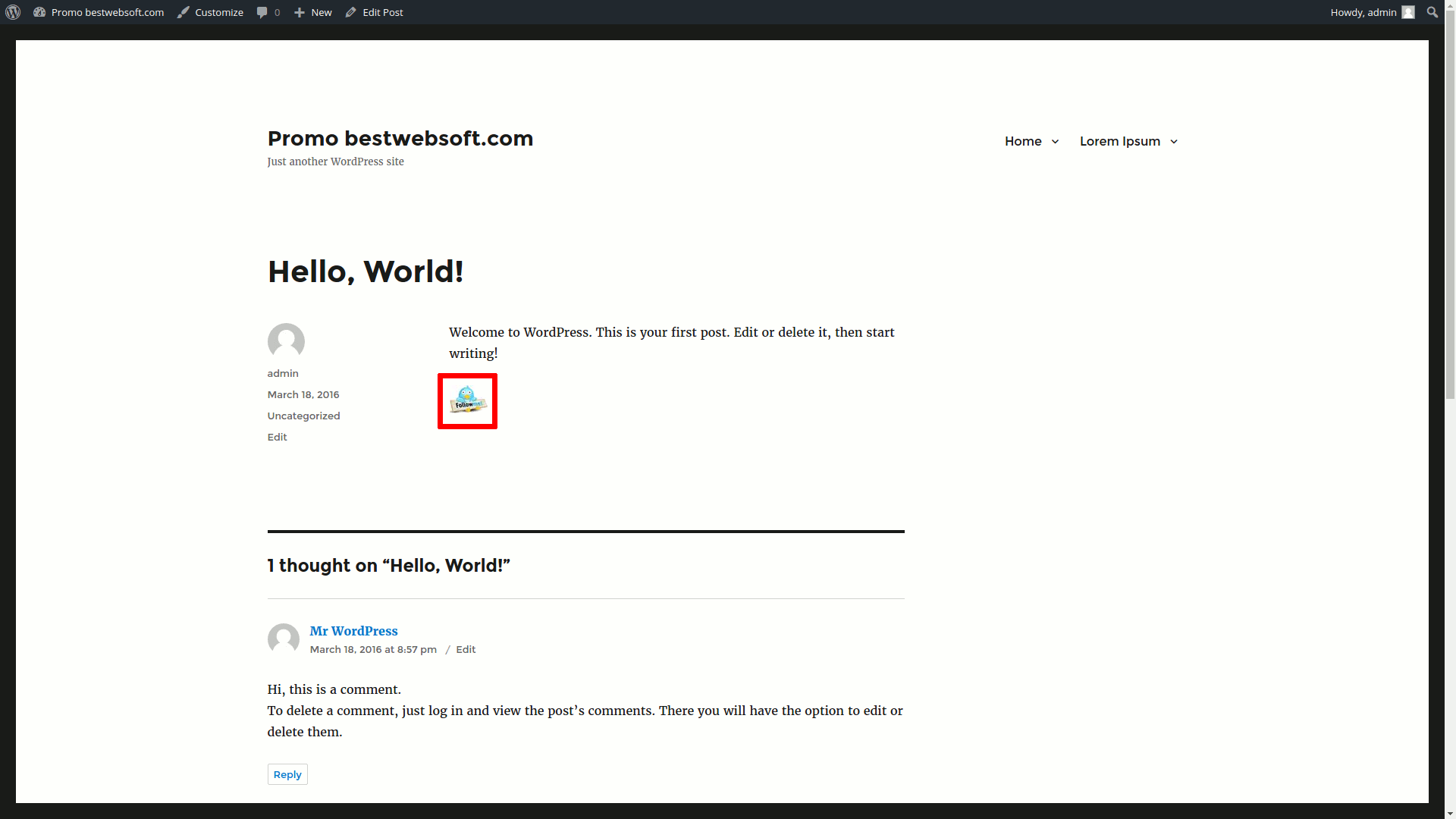Screen dimensions: 1456x819
Task: Click Edit link next to comment date
Action: pyautogui.click(x=466, y=649)
